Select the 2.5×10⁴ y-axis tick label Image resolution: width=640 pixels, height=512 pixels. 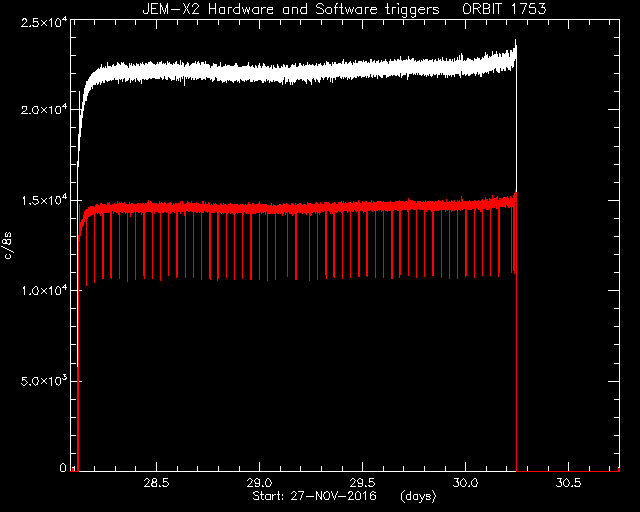pyautogui.click(x=44, y=22)
